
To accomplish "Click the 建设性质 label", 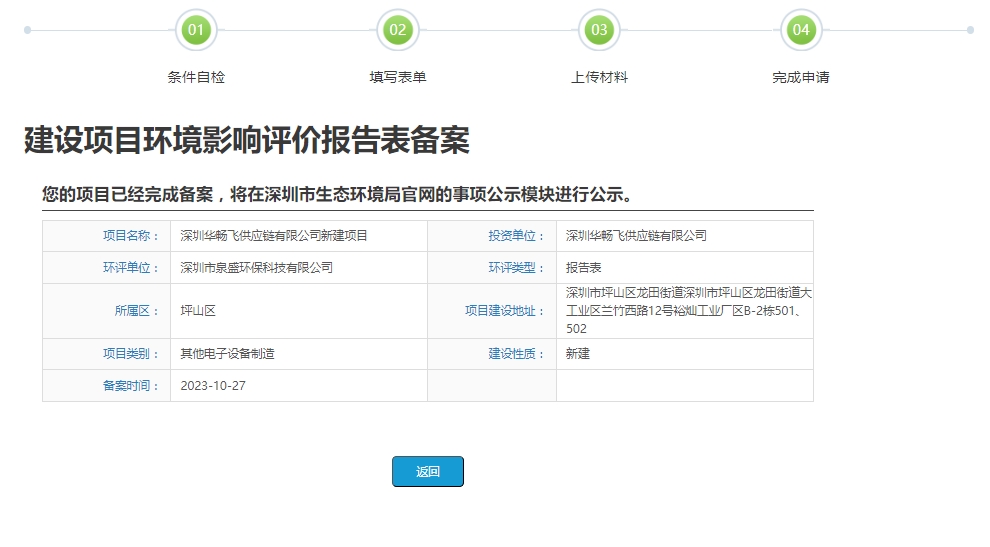I will click(516, 354).
